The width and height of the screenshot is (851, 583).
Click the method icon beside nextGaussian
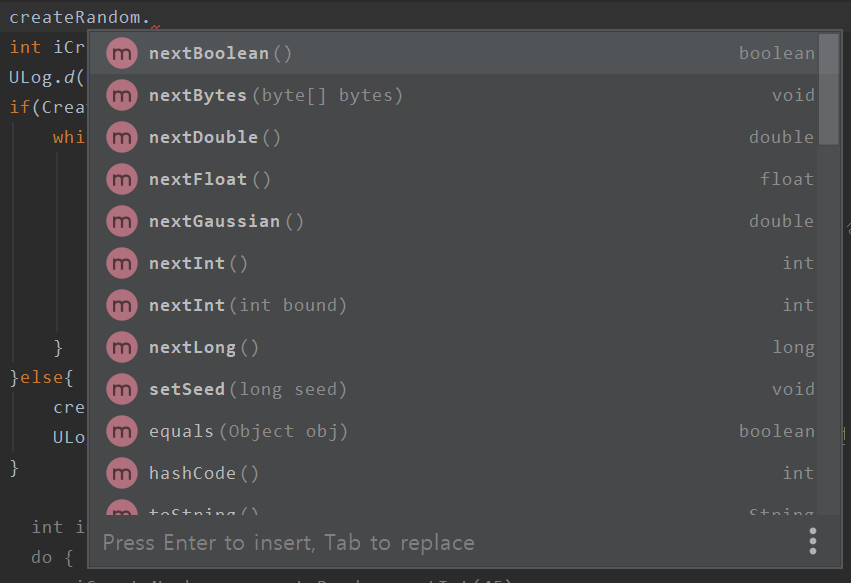(122, 221)
